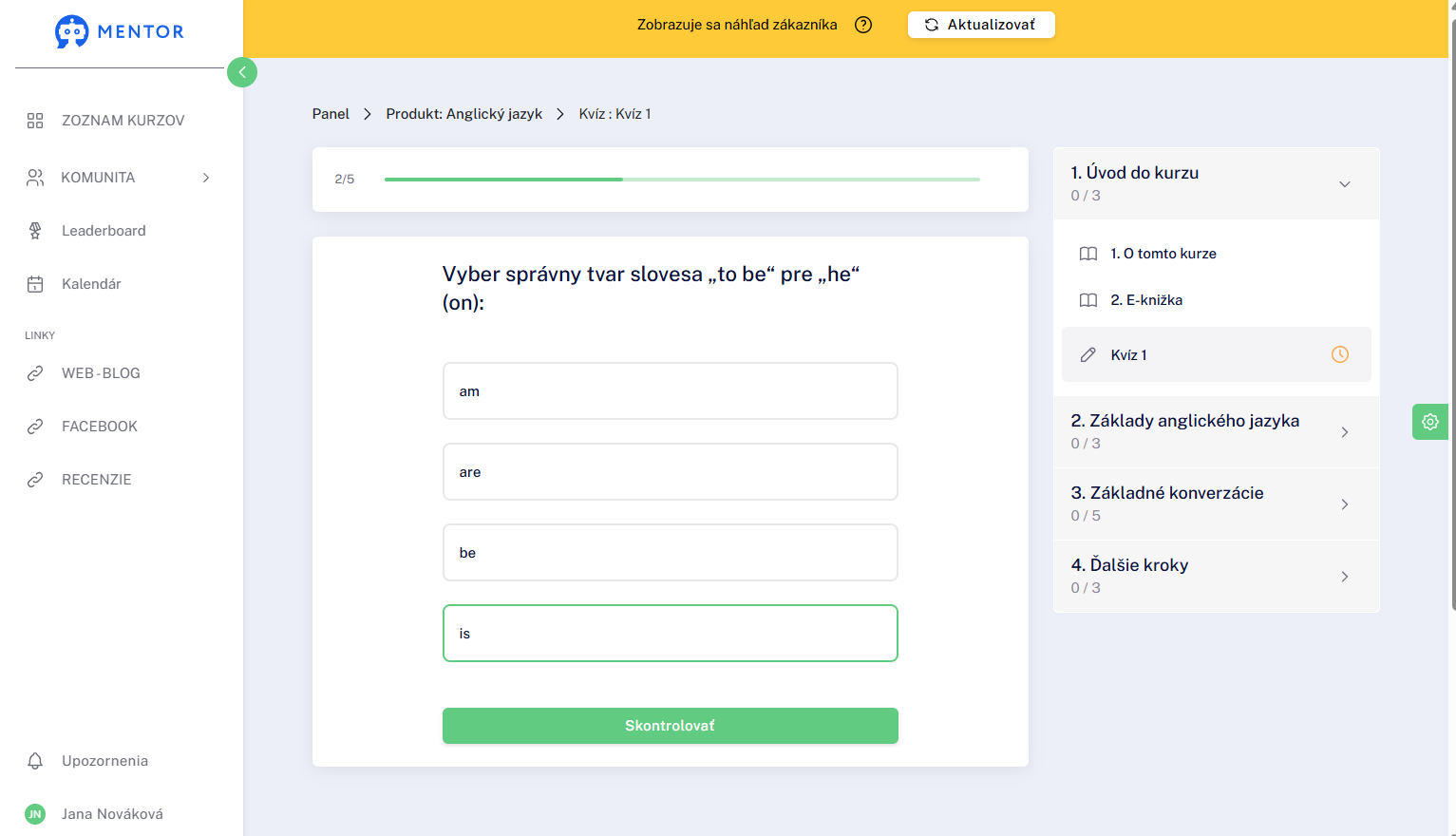Click the Aktualizovať button

click(x=981, y=25)
